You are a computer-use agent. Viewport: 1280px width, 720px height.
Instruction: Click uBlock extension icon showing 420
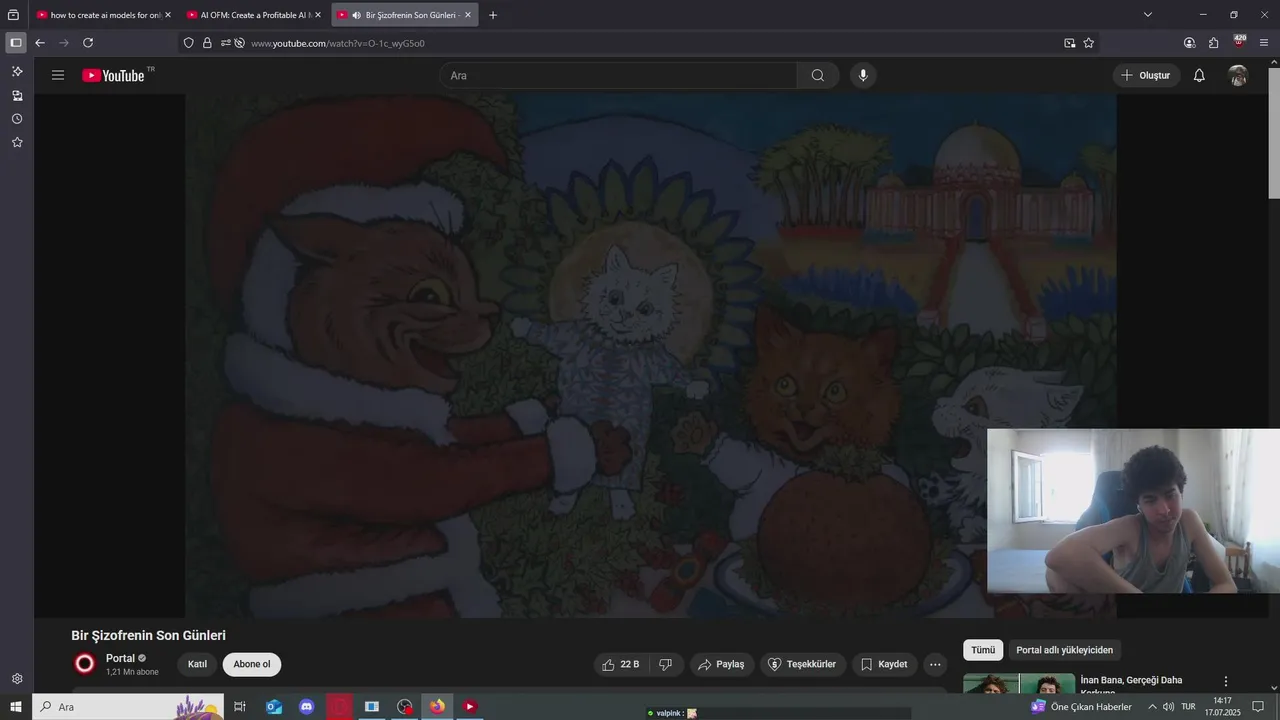click(x=1239, y=41)
